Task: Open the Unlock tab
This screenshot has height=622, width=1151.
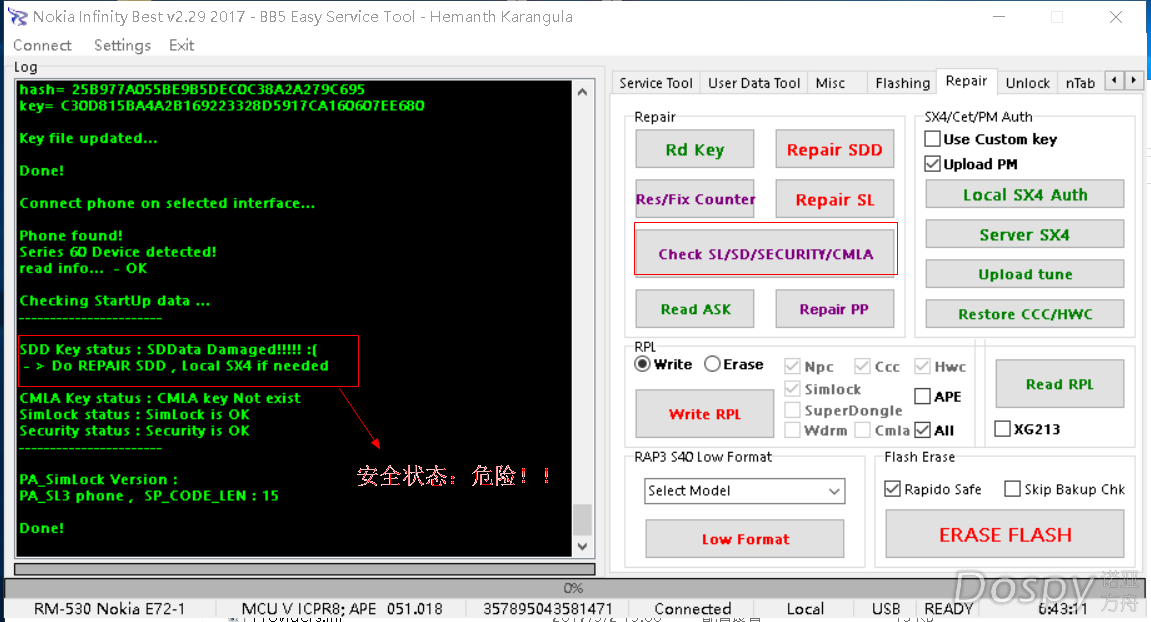Action: click(x=1028, y=83)
